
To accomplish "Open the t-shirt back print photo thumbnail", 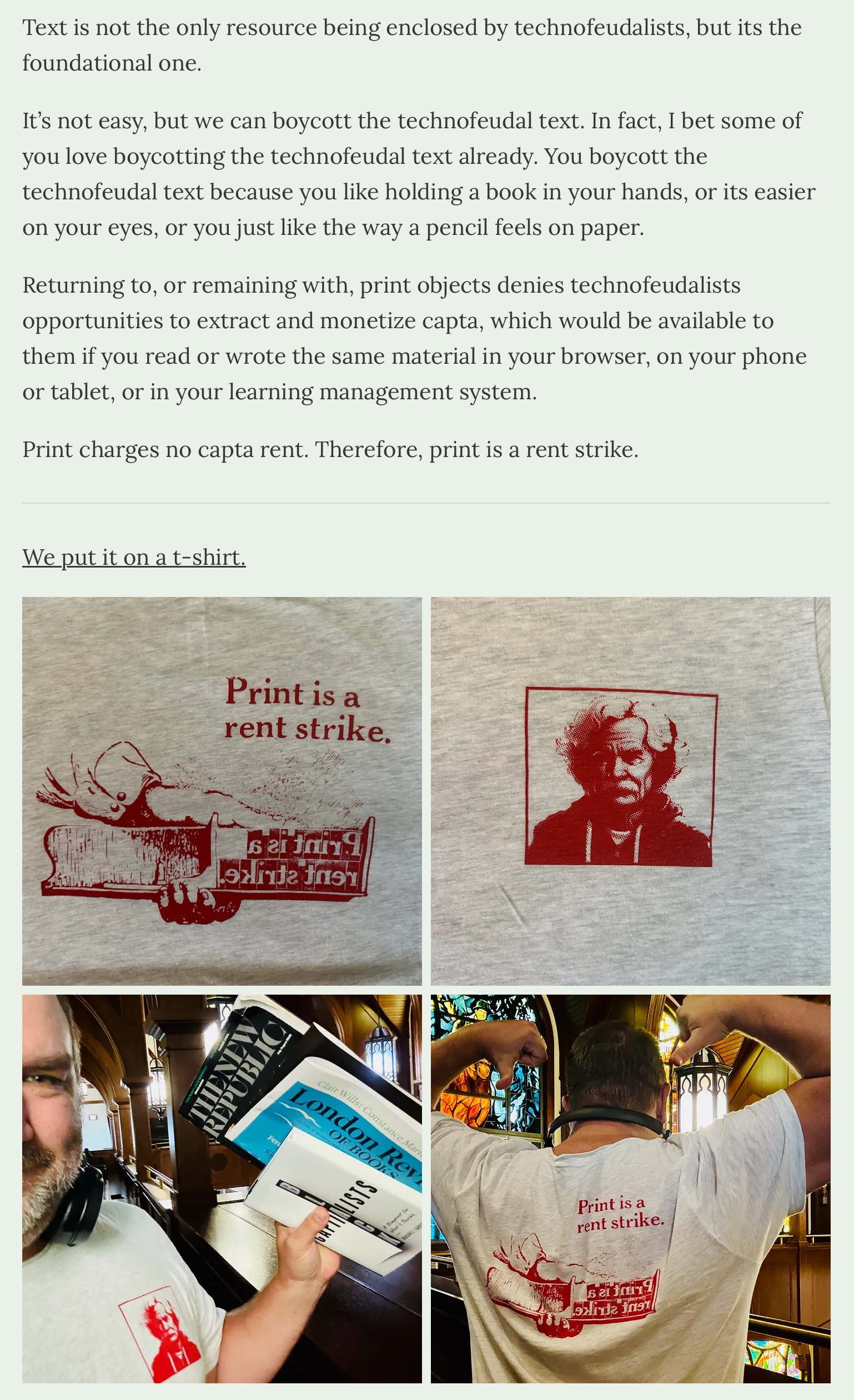I will (222, 791).
